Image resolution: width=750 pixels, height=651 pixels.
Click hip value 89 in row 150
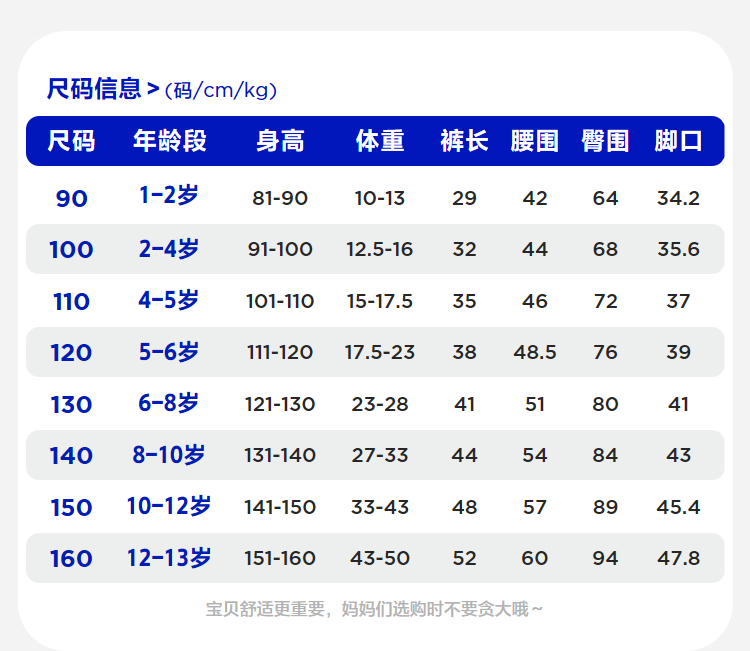pyautogui.click(x=605, y=507)
